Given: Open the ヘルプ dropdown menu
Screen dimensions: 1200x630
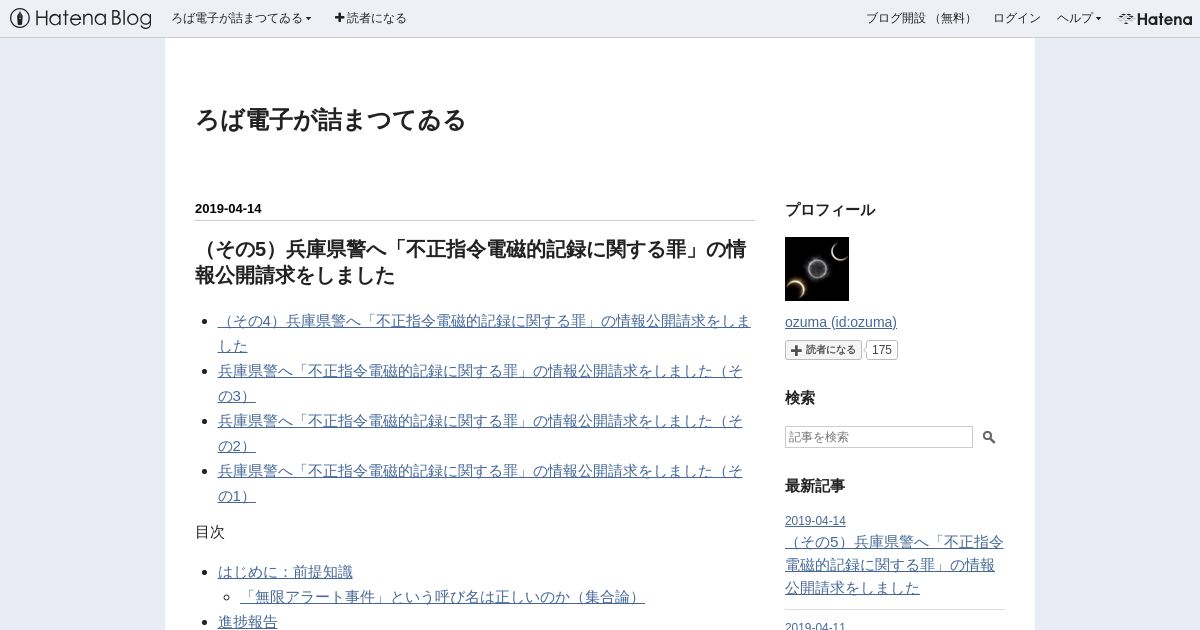Looking at the screenshot, I should click(x=1079, y=18).
